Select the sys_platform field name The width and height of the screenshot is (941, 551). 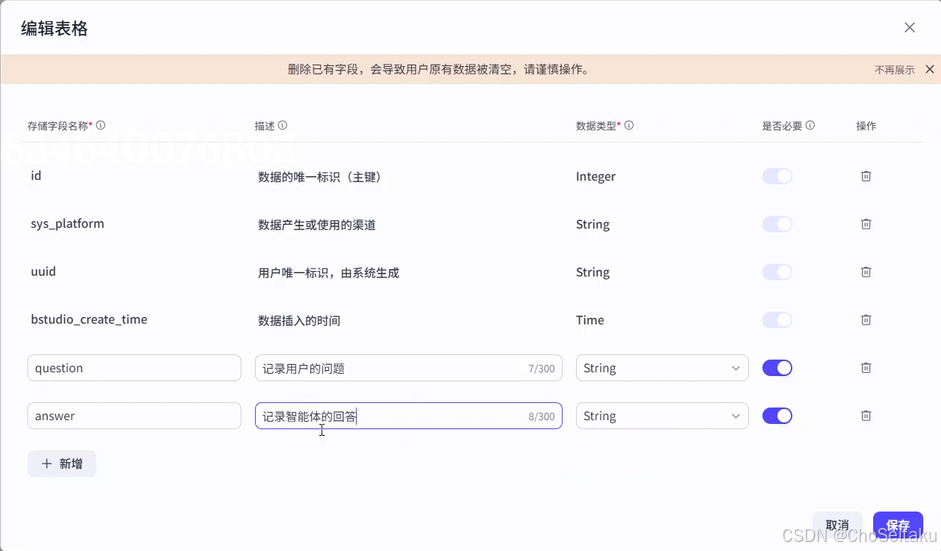tap(67, 224)
